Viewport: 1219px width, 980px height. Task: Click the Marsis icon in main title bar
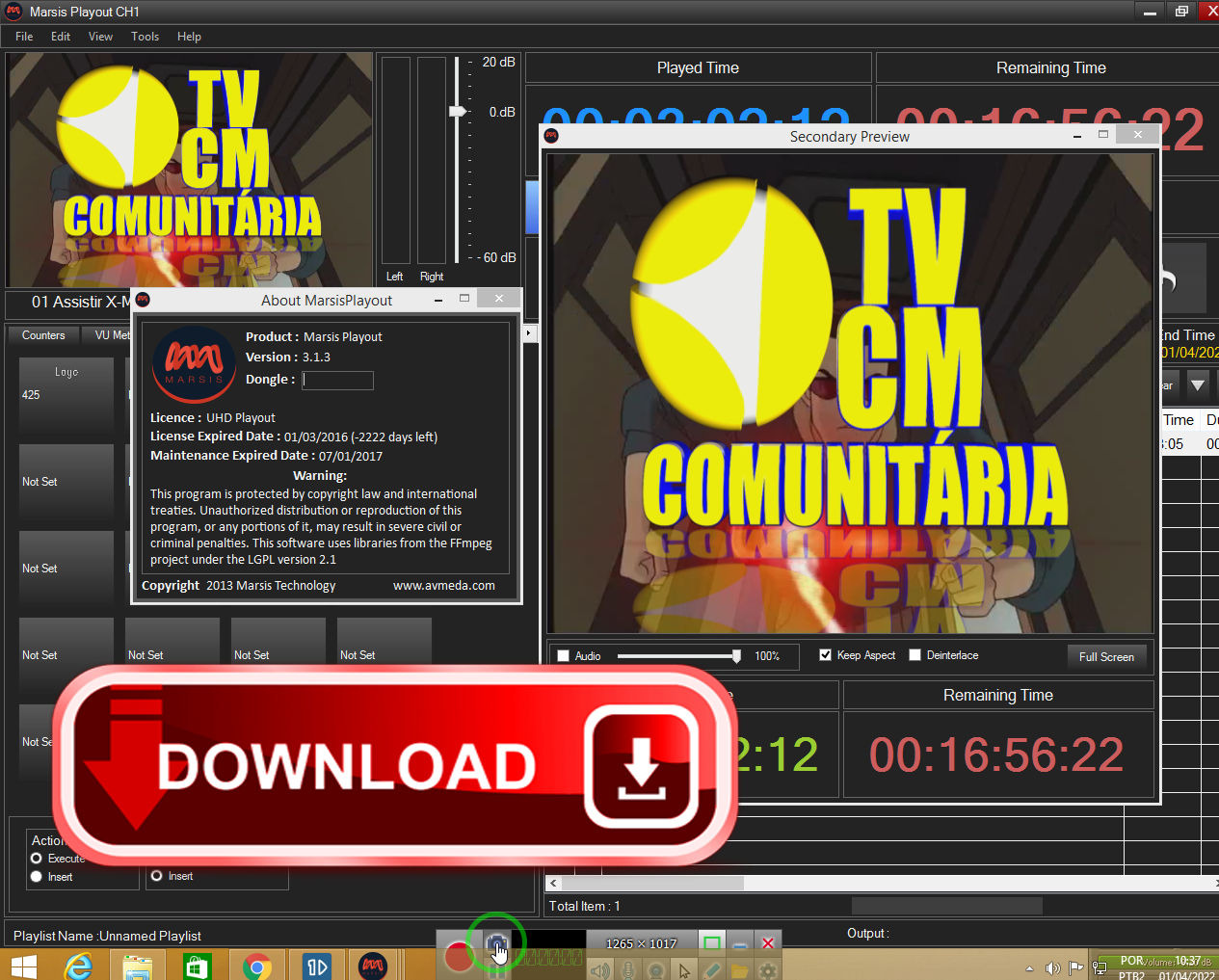click(13, 12)
